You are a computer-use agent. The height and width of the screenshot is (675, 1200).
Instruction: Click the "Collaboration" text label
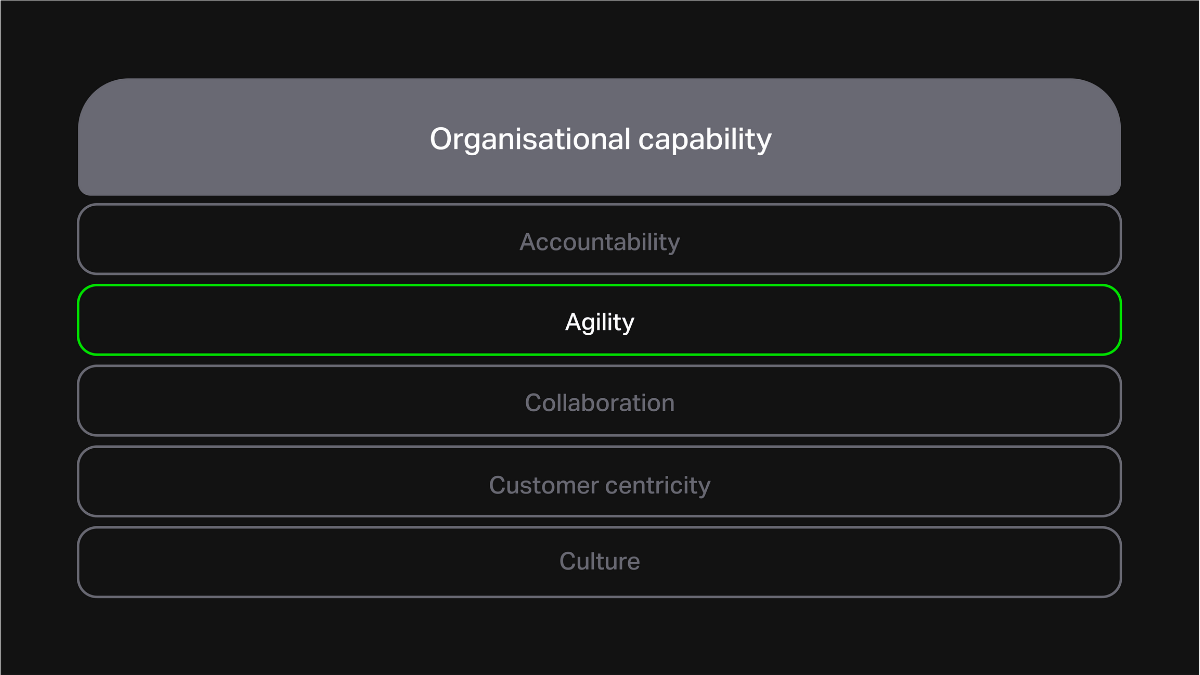pos(600,403)
